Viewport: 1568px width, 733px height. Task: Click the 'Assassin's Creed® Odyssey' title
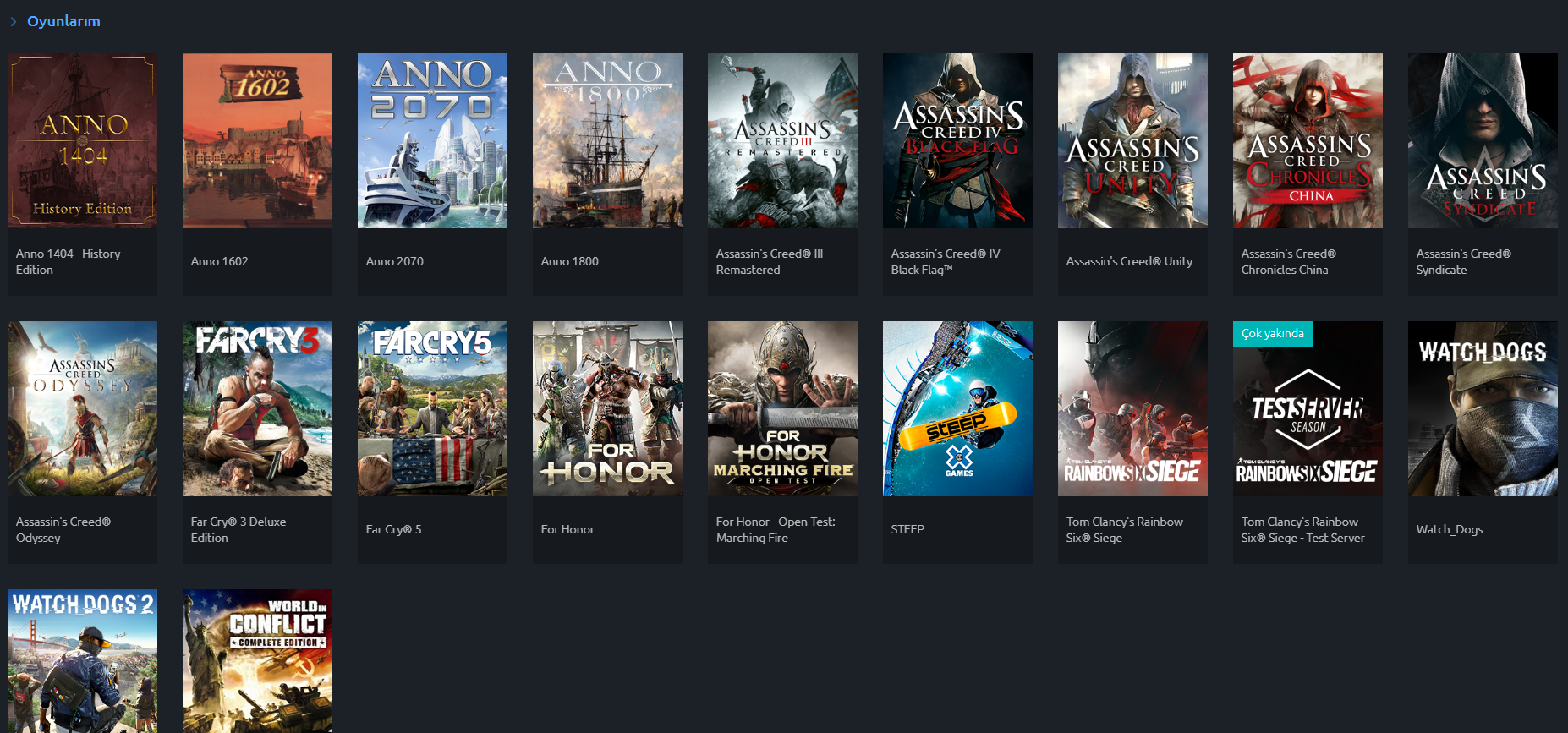[63, 530]
